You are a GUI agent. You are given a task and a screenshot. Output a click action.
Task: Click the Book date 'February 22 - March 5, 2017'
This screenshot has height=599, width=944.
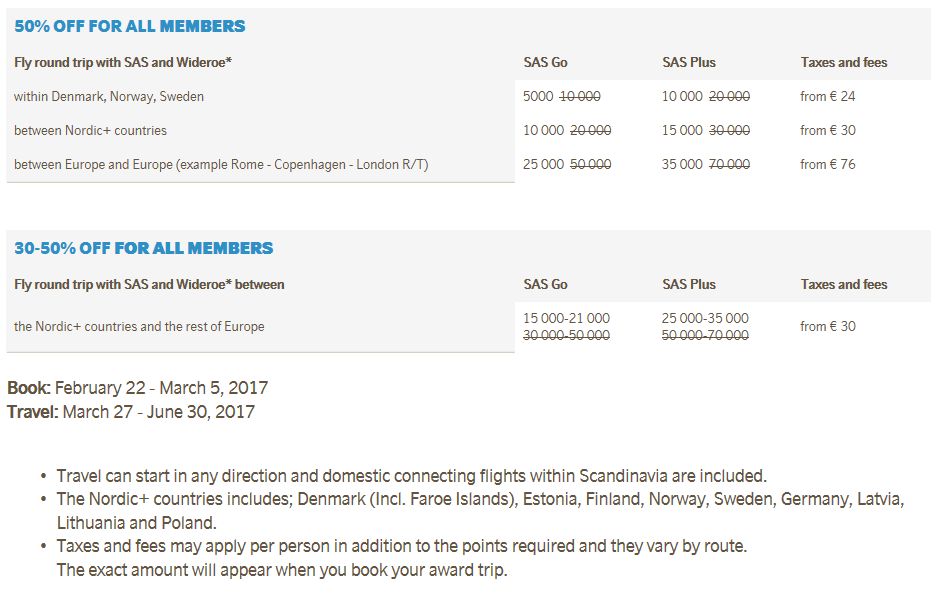[161, 388]
